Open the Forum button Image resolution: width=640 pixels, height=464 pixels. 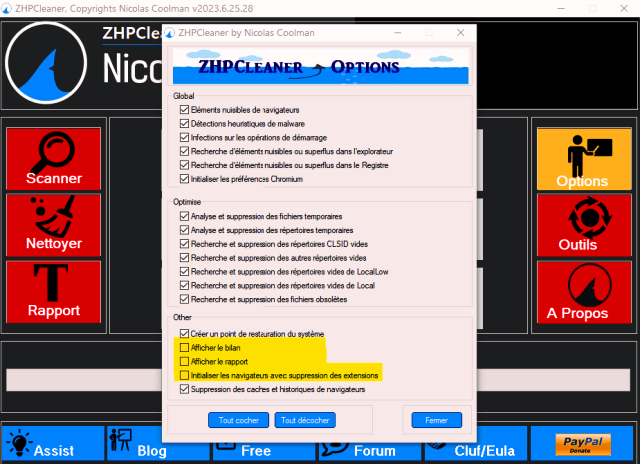pos(370,450)
